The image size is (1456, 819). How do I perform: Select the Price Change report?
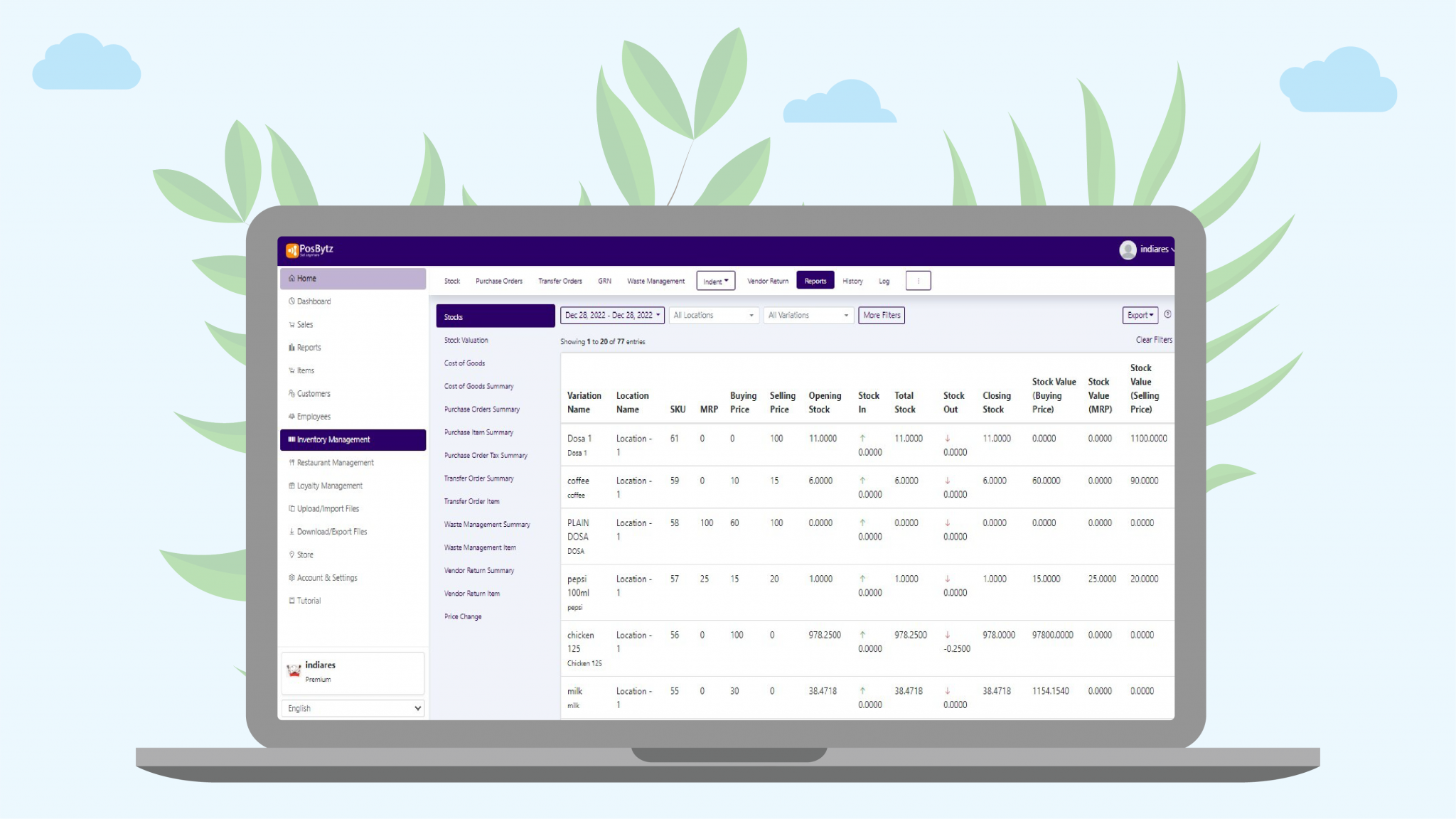click(x=463, y=616)
